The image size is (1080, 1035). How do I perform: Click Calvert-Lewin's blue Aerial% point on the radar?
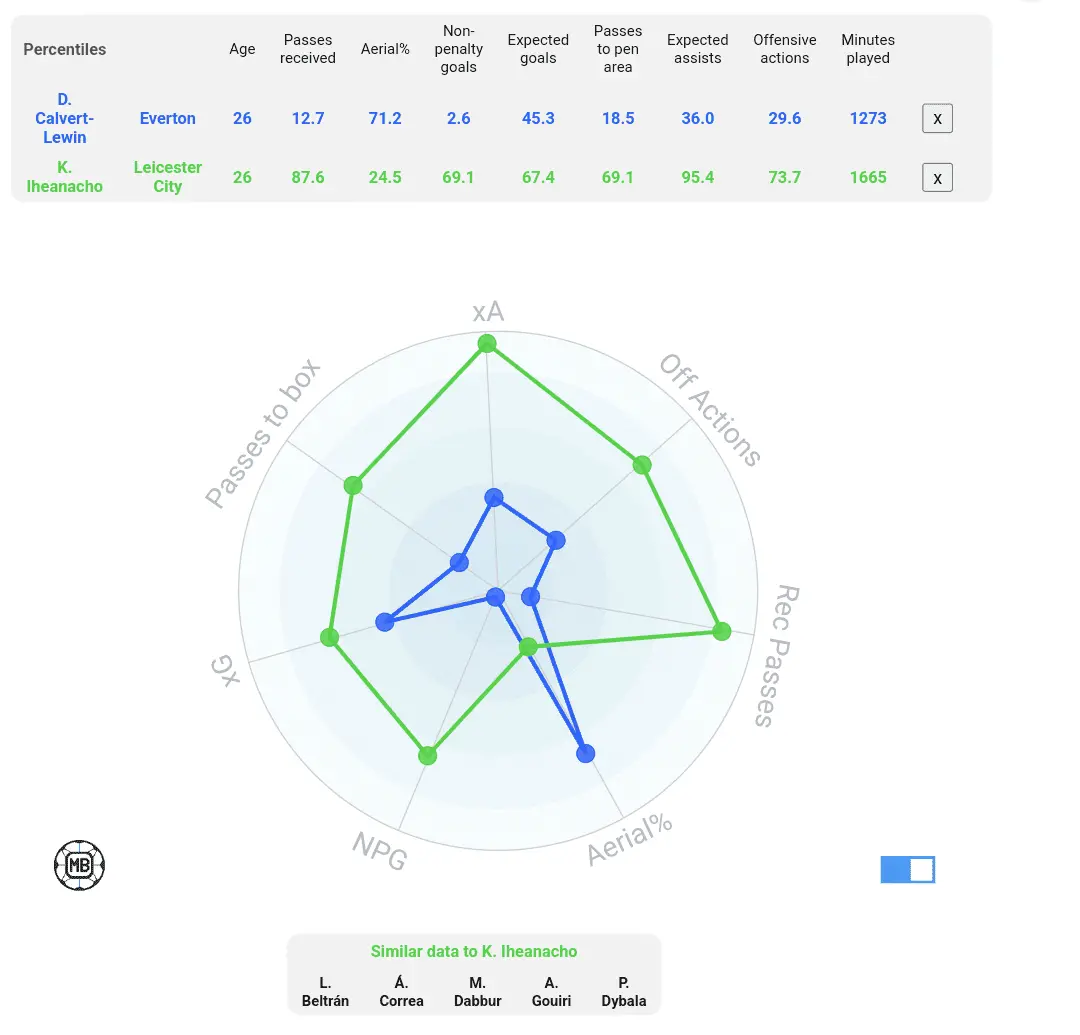tap(586, 753)
